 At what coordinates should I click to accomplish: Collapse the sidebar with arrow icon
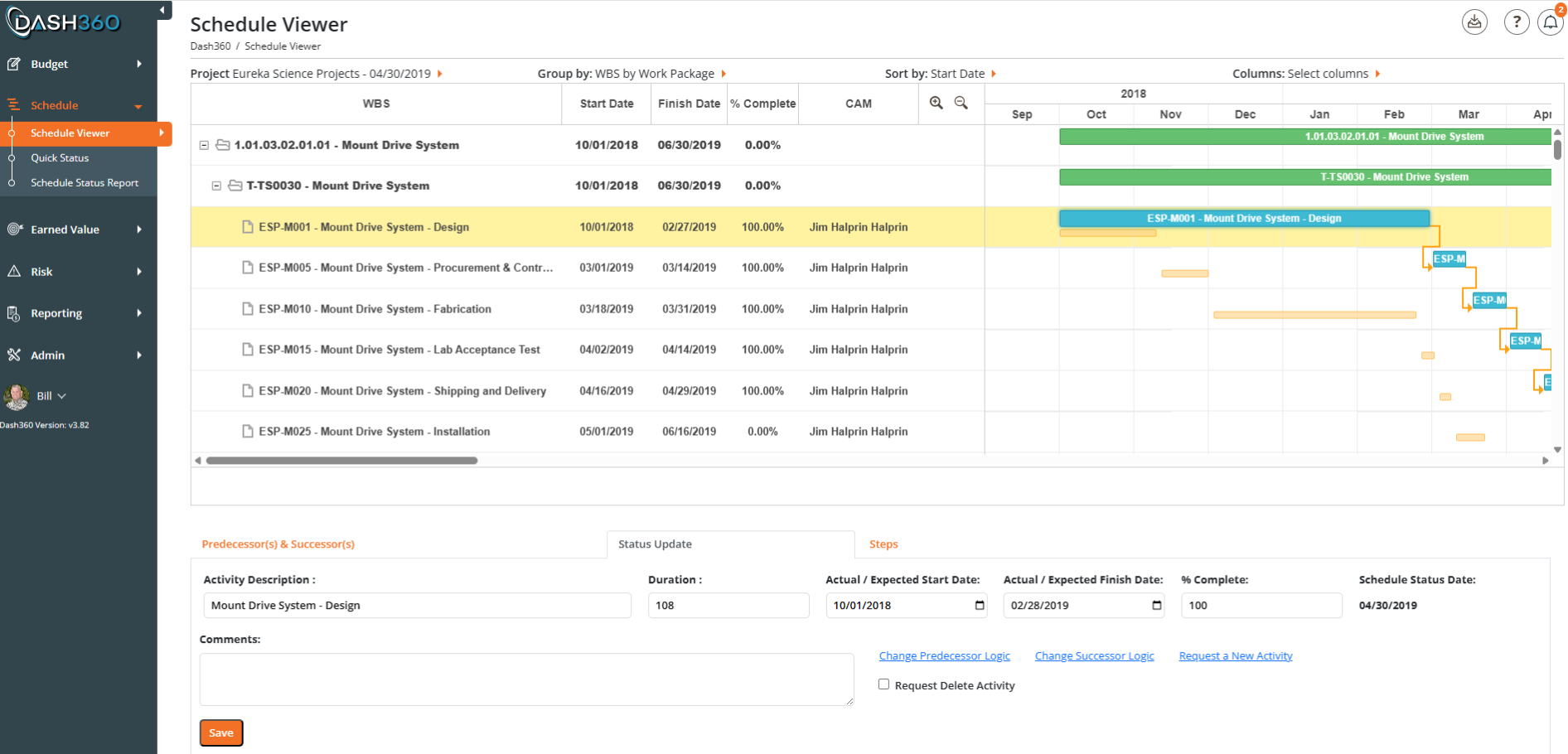(x=163, y=10)
